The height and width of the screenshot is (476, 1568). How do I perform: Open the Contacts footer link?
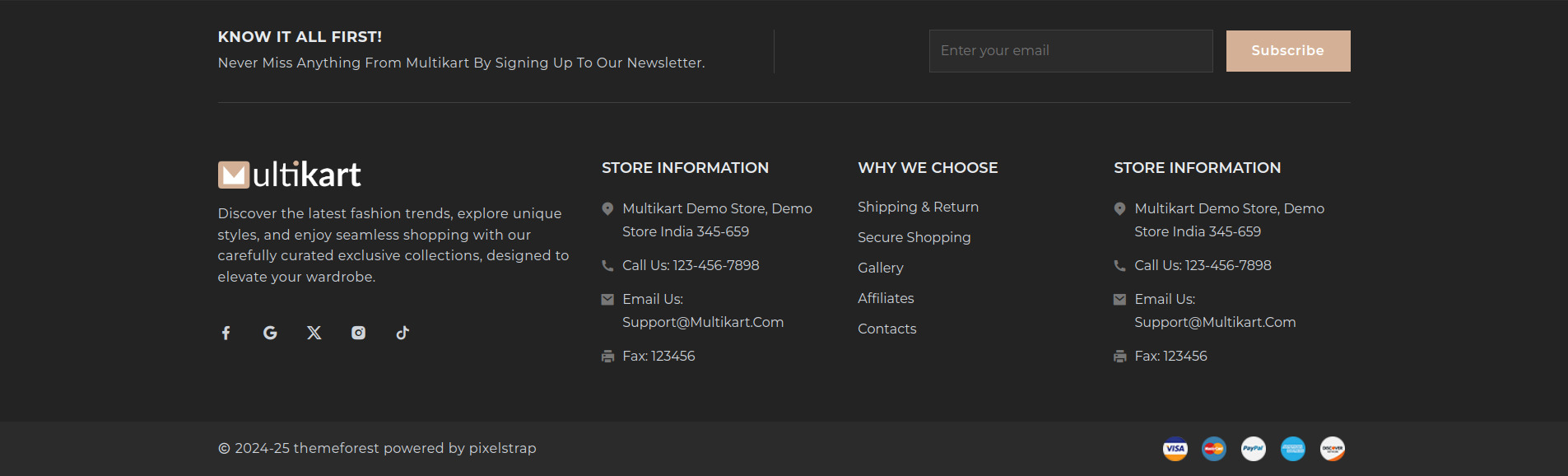click(x=886, y=329)
